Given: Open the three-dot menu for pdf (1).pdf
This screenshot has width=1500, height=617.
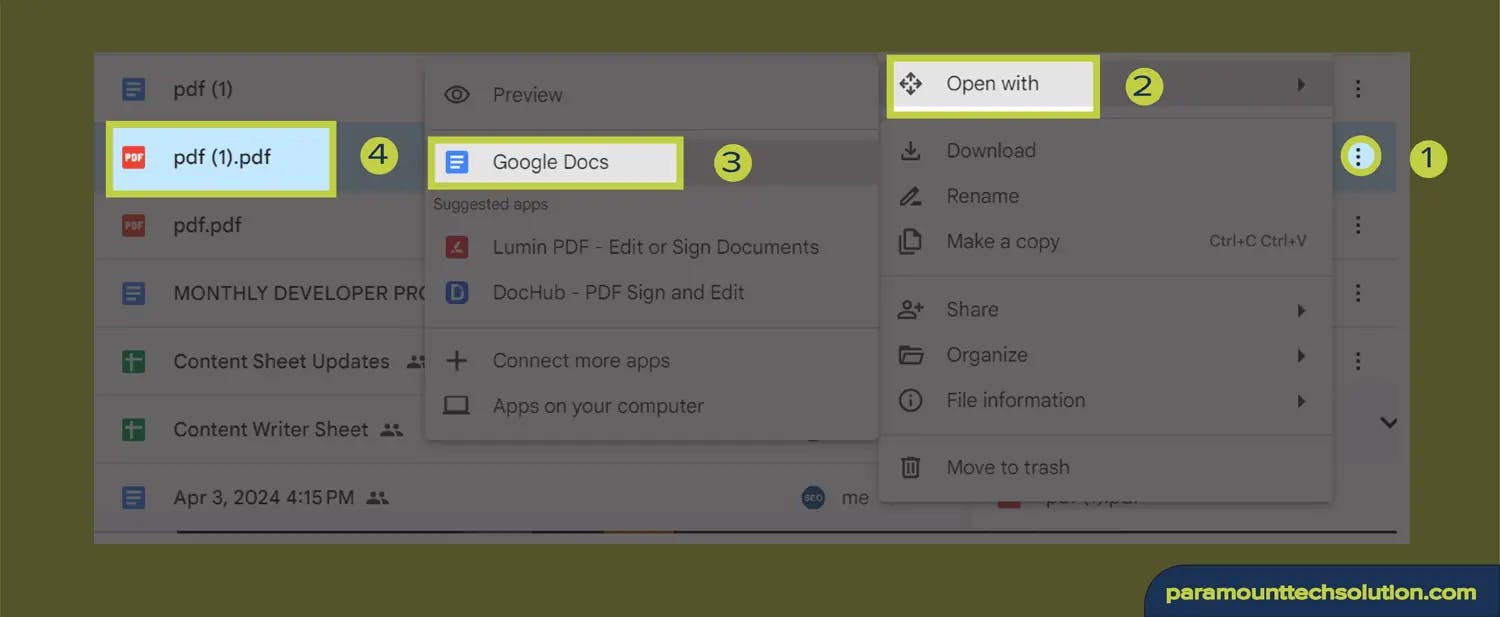Looking at the screenshot, I should click(1358, 156).
